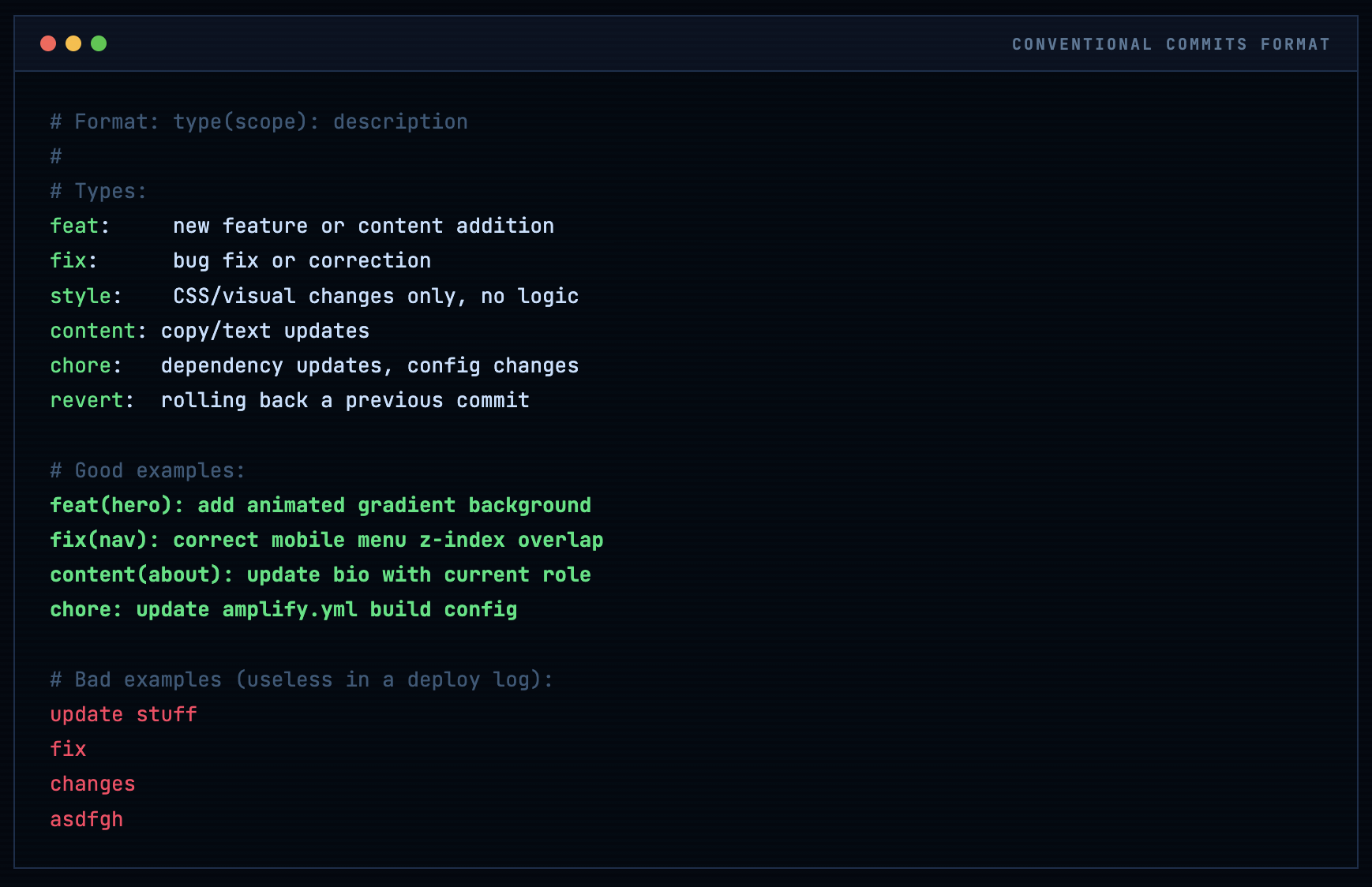This screenshot has width=1372, height=887.
Task: Select the 'feat:' type keyword
Action: click(x=80, y=226)
